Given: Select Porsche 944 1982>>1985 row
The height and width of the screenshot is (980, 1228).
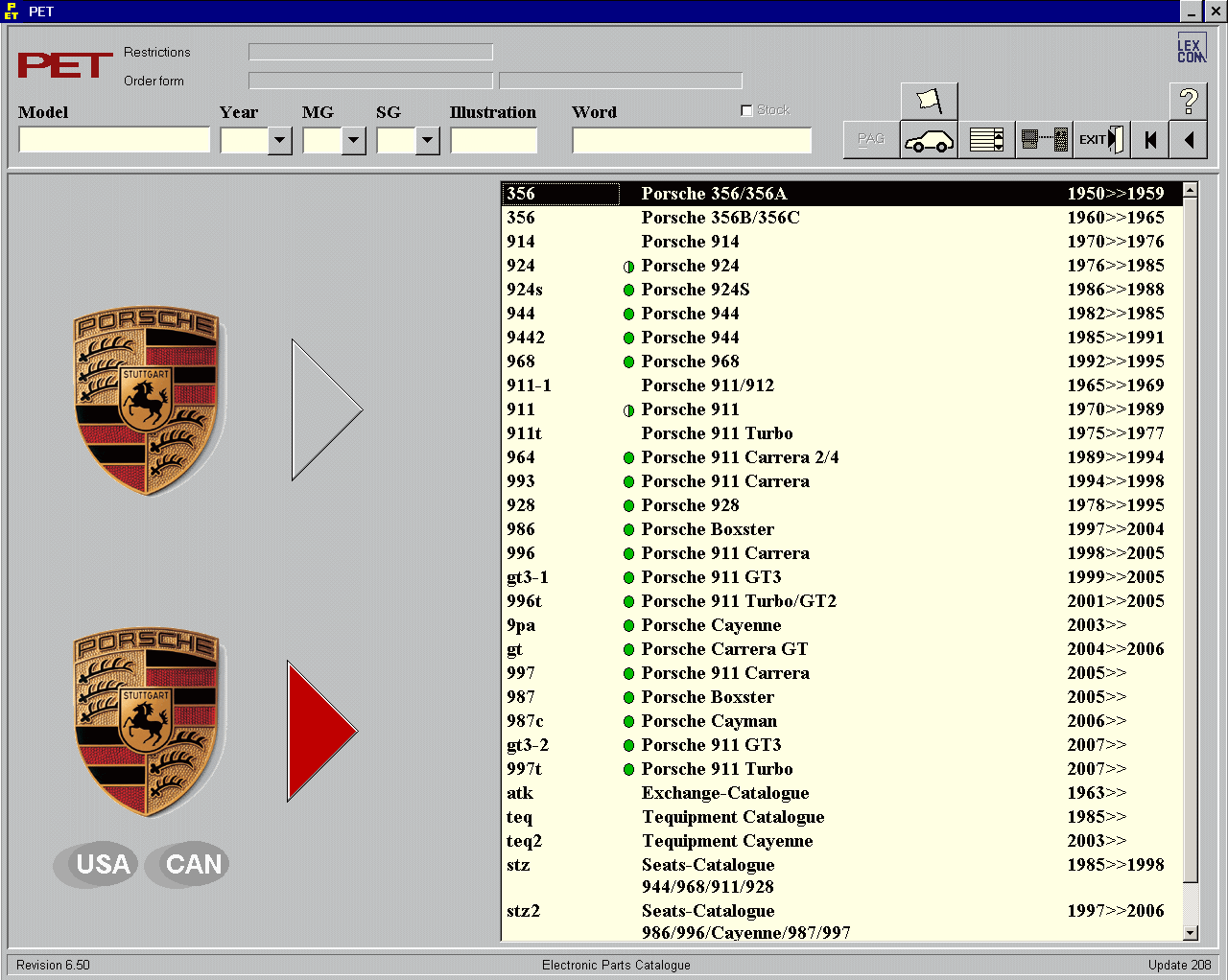Looking at the screenshot, I should point(841,314).
